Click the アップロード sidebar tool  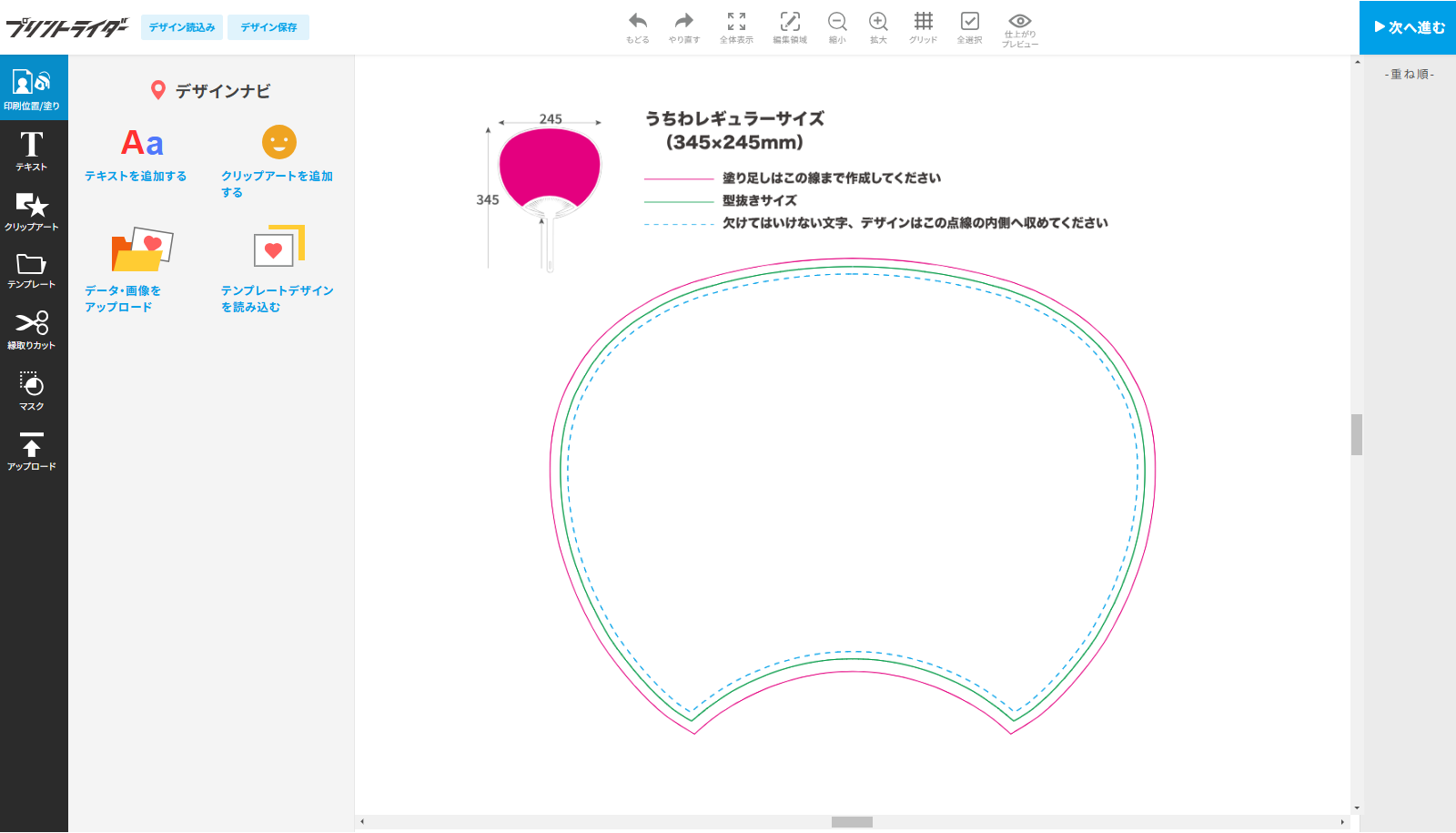(32, 451)
